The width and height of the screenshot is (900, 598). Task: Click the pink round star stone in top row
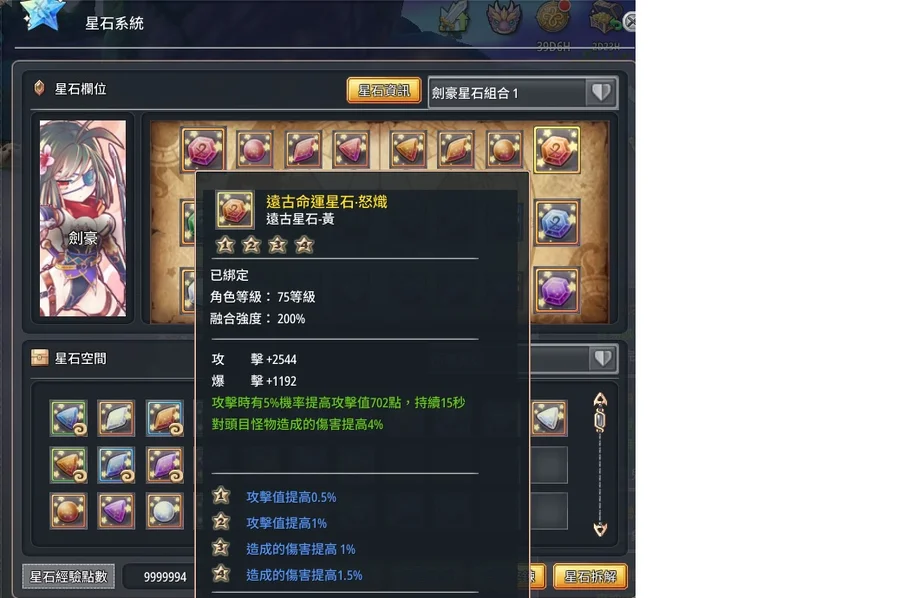pyautogui.click(x=254, y=150)
